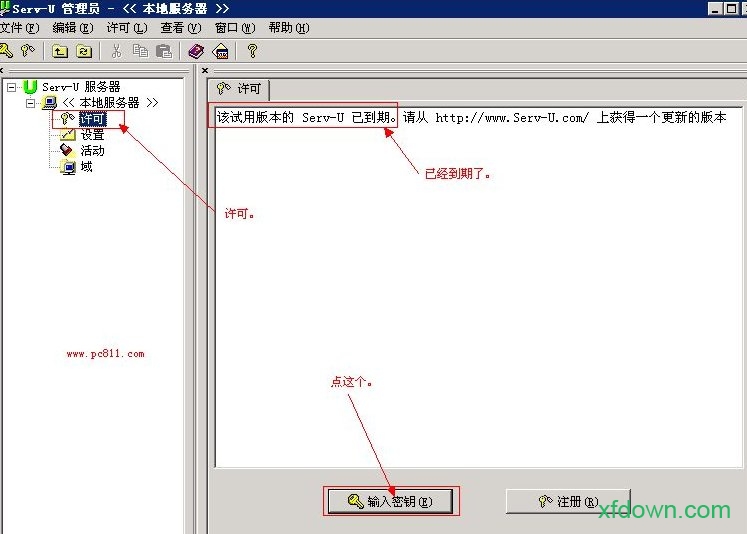Screen dimensions: 747x534
Task: Select << 本地服务器 >> tree label
Action: [110, 102]
